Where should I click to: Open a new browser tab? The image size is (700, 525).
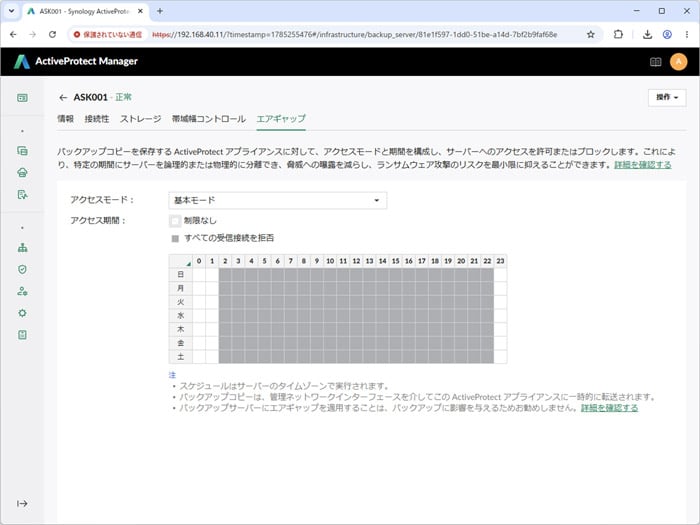point(160,11)
